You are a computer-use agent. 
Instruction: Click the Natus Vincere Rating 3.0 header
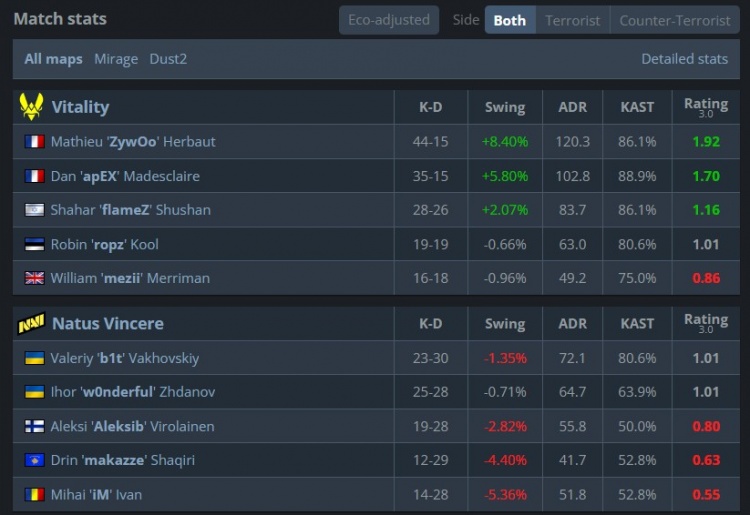(x=705, y=323)
